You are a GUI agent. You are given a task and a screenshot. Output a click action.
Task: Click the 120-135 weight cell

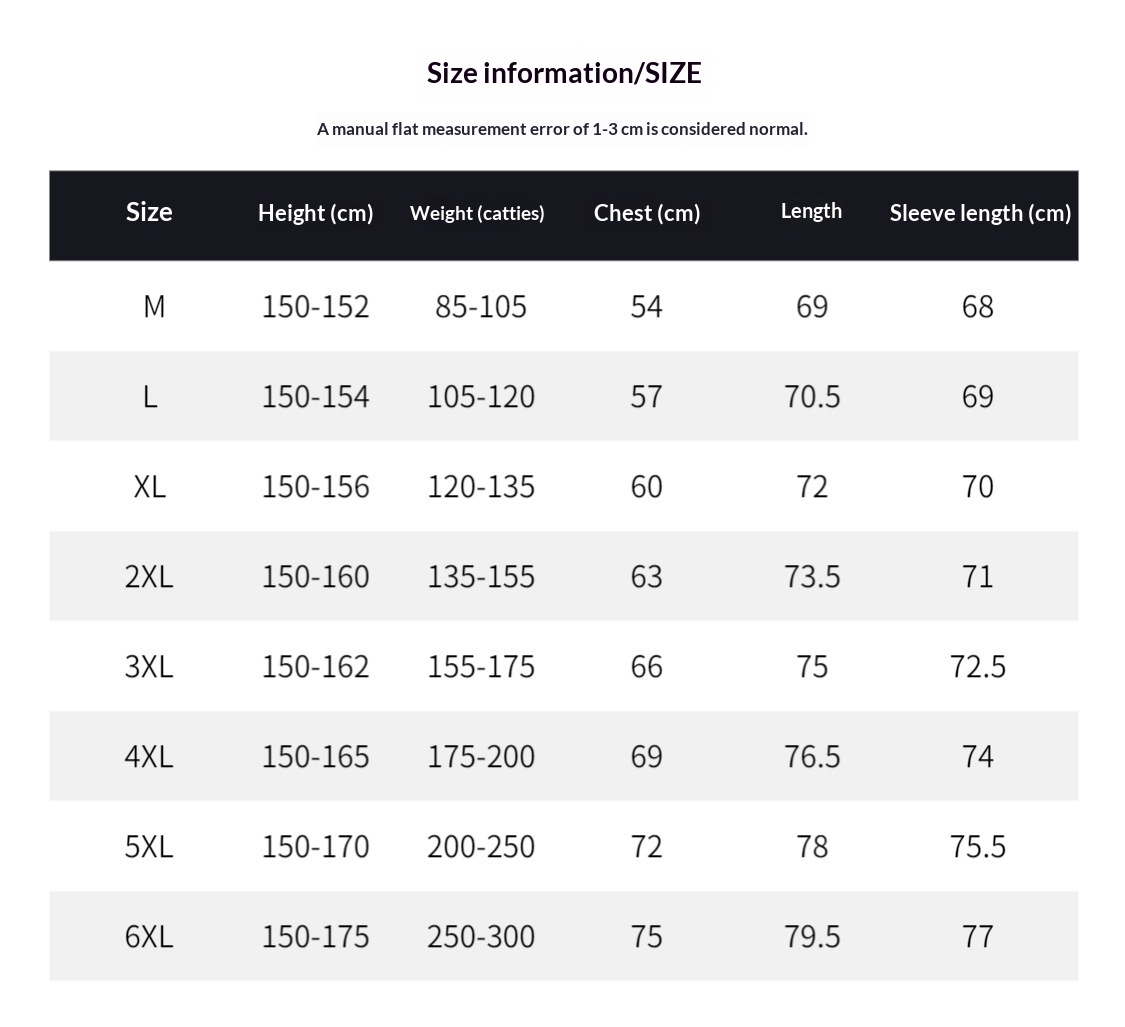pyautogui.click(x=481, y=487)
